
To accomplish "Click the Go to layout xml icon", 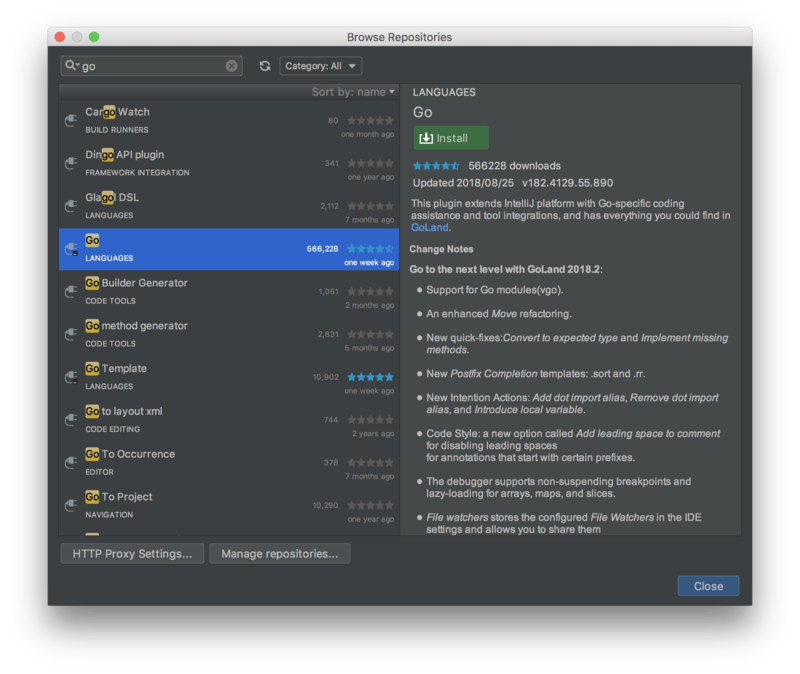I will click(71, 420).
